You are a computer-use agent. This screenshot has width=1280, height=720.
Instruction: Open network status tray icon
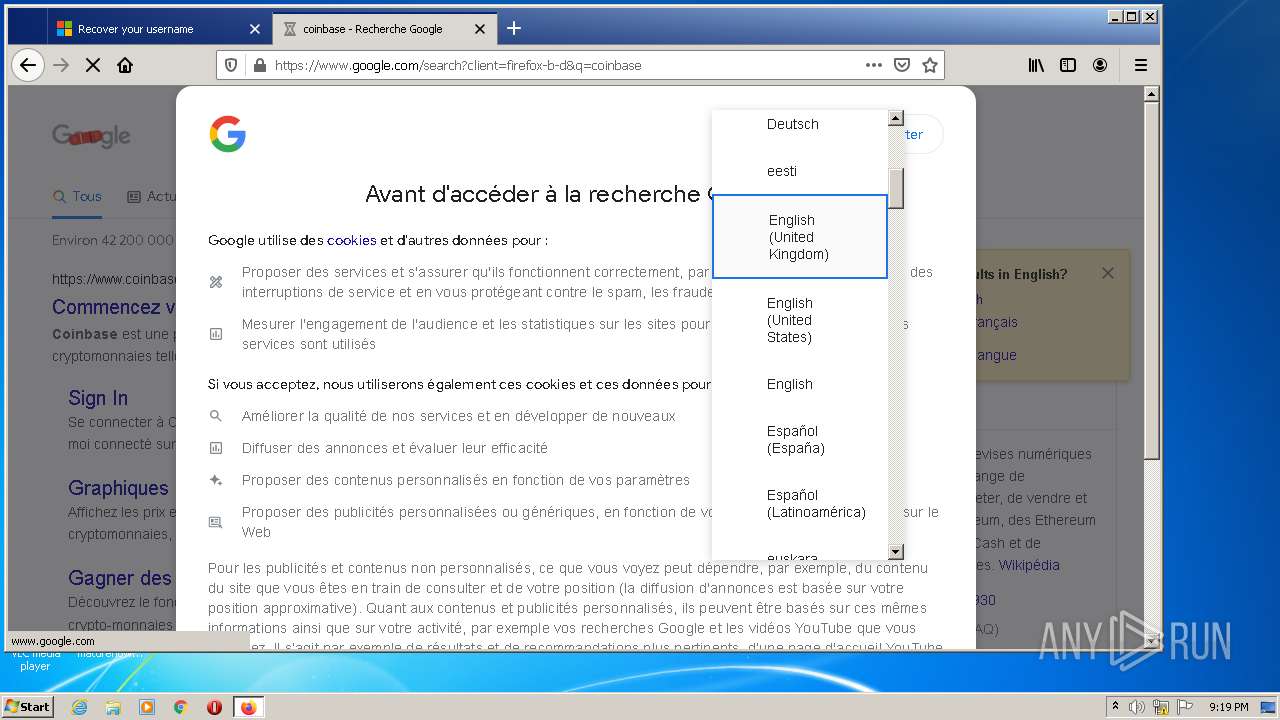(x=1160, y=707)
